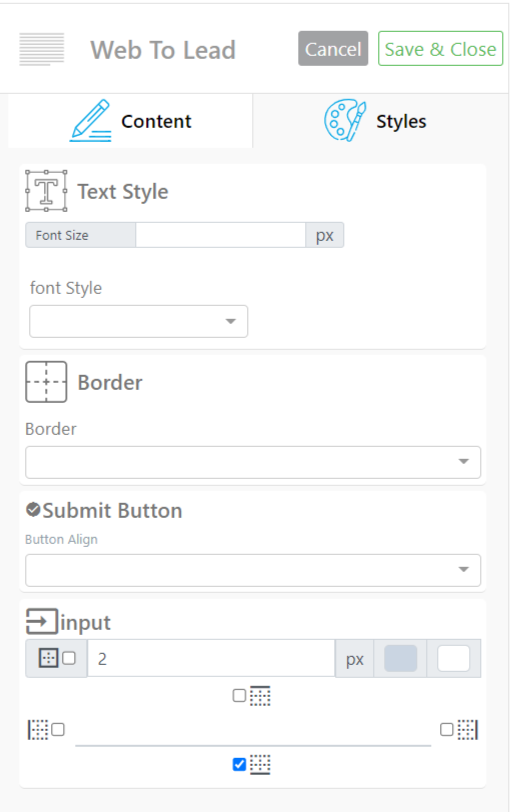The image size is (513, 812).
Task: Click the paint palette icon on Styles tab
Action: (x=345, y=120)
